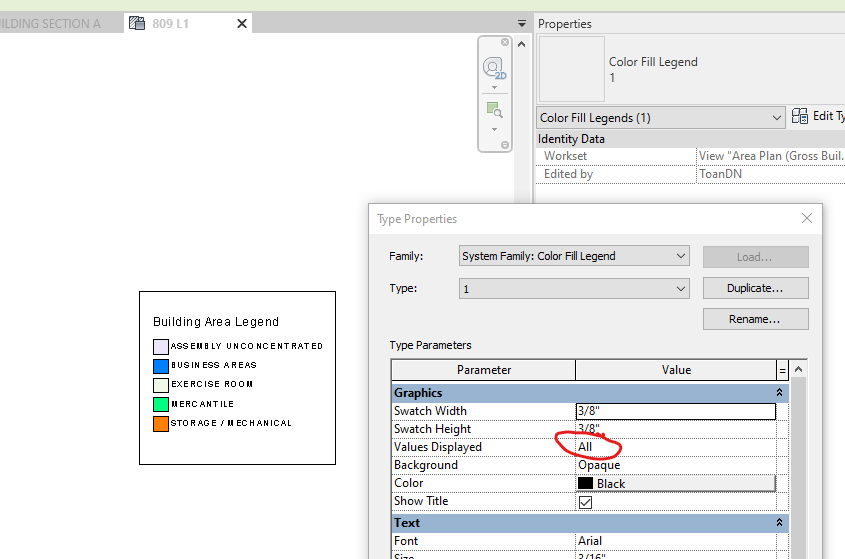Screen dimensions: 845x559
Task: Click the Identity Data group header
Action: click(x=690, y=139)
